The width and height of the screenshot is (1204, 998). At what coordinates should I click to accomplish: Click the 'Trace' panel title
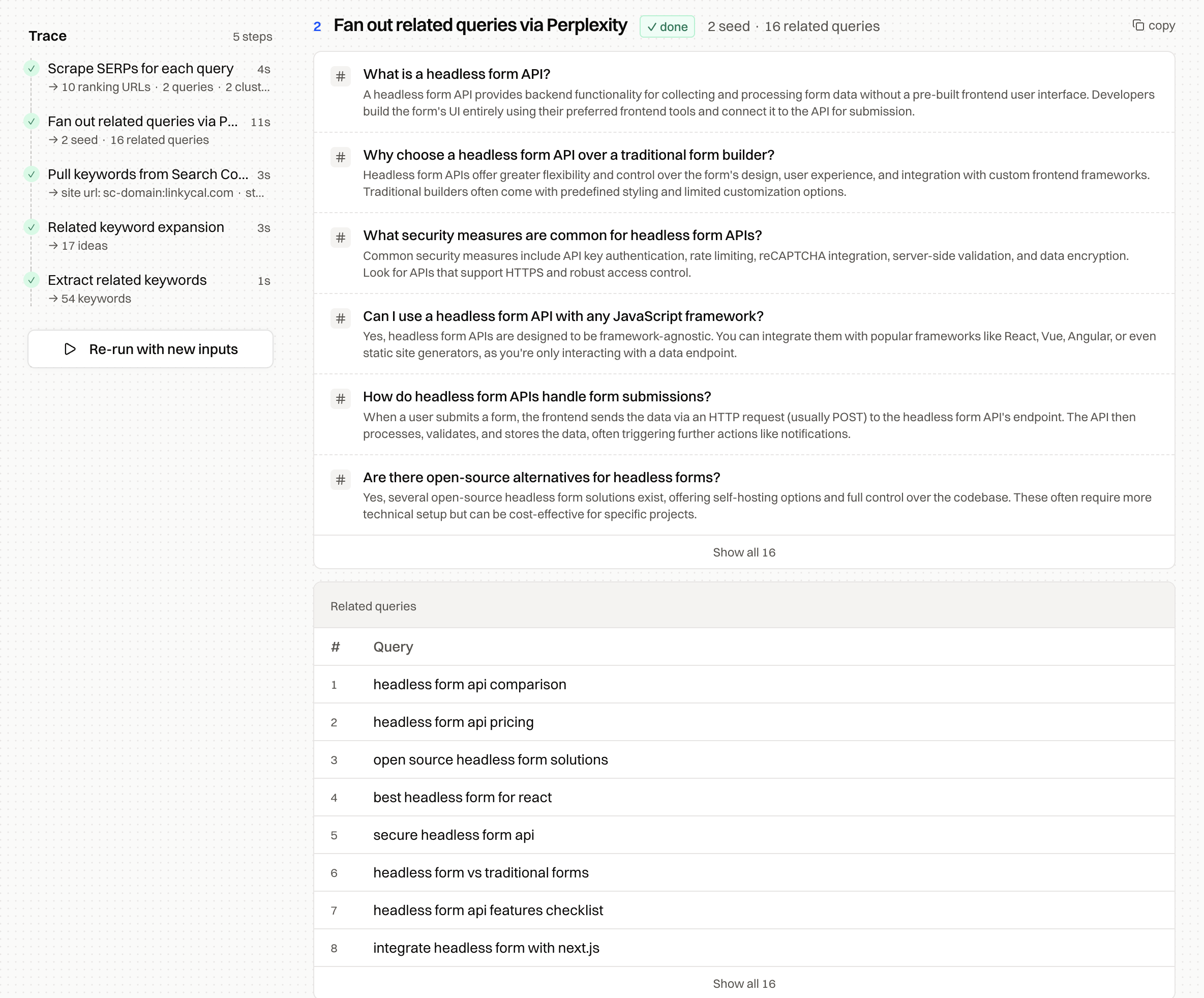click(48, 36)
